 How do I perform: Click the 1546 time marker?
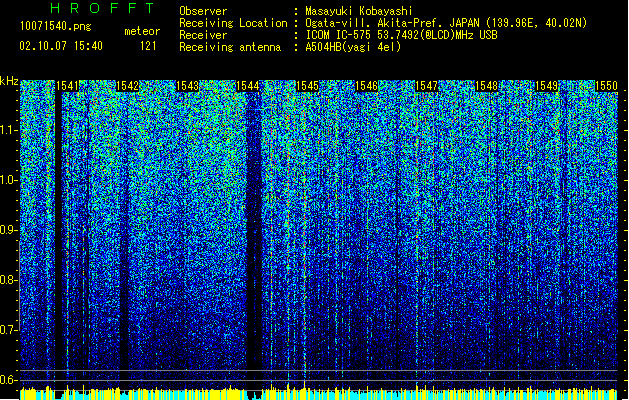tap(367, 86)
